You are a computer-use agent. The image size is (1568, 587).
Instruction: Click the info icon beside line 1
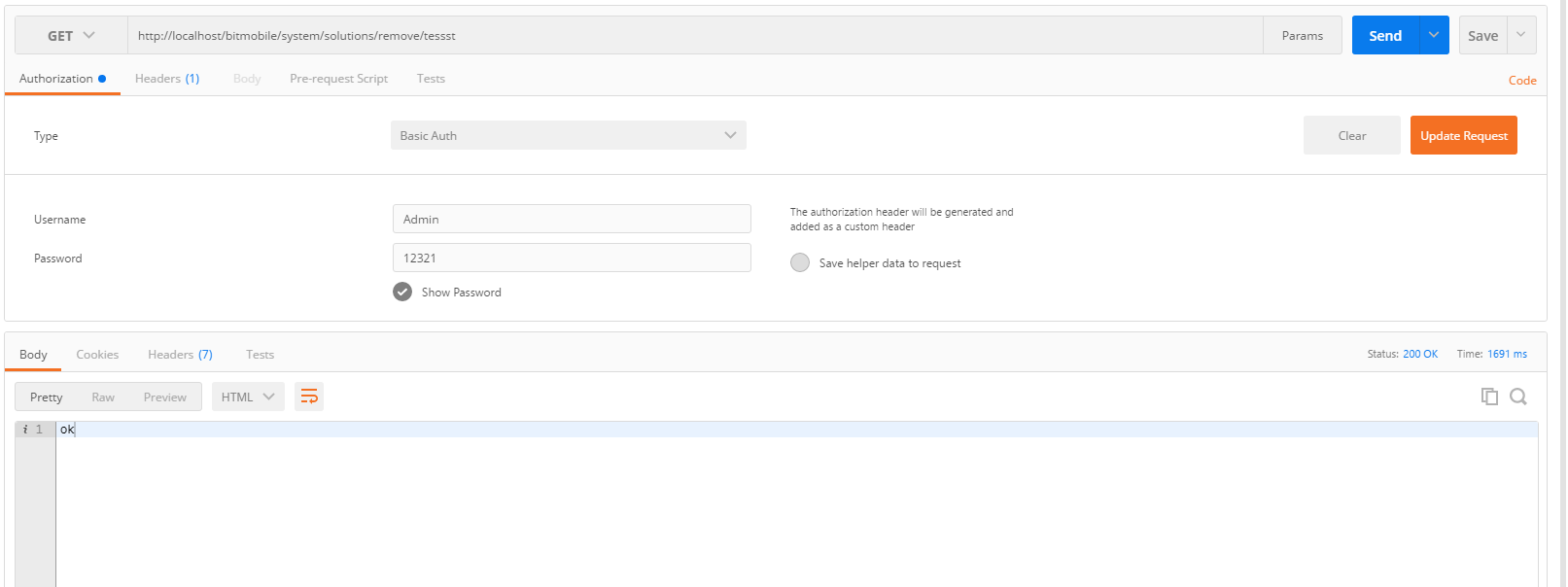25,430
